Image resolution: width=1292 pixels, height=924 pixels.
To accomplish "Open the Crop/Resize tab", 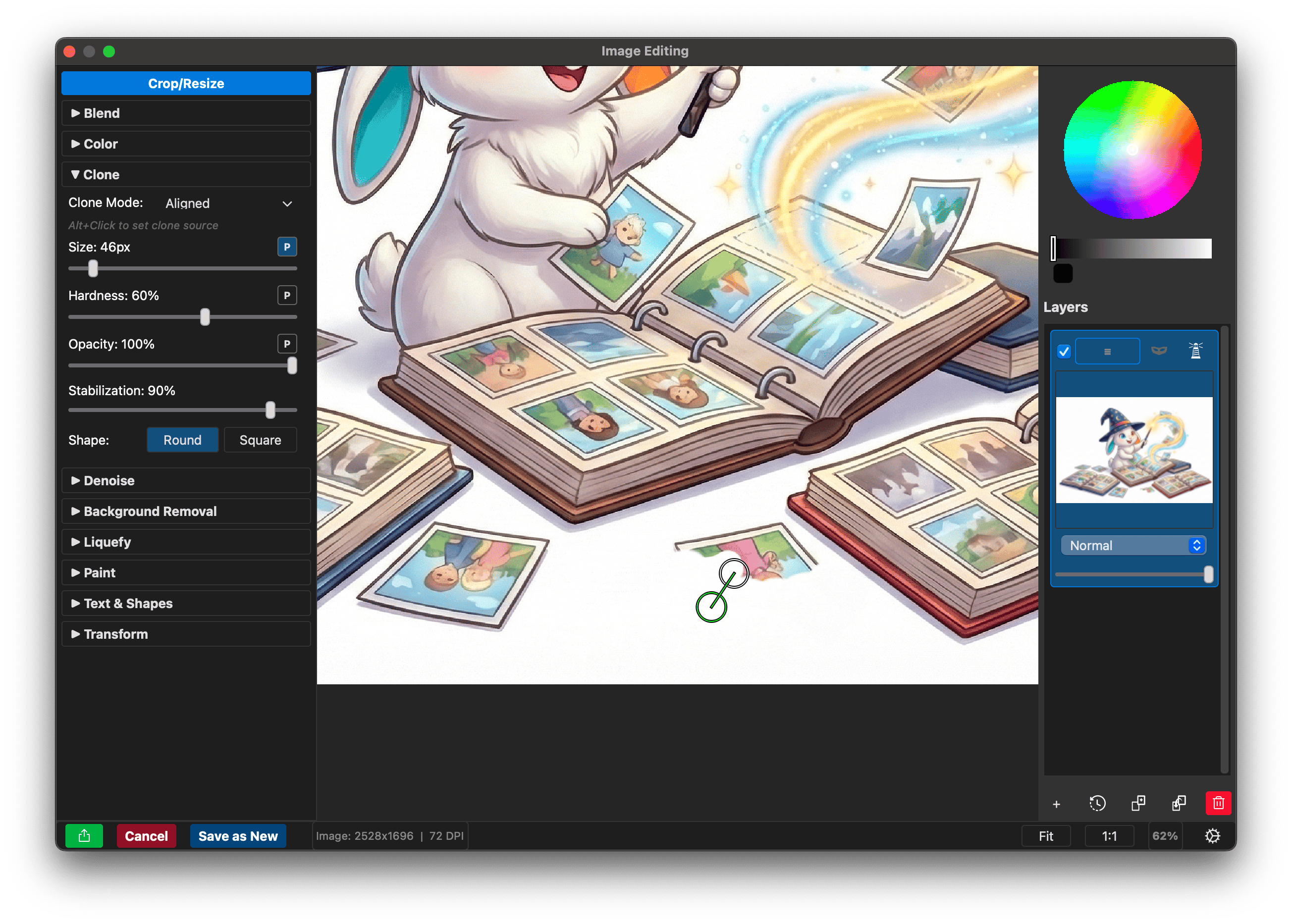I will (186, 83).
